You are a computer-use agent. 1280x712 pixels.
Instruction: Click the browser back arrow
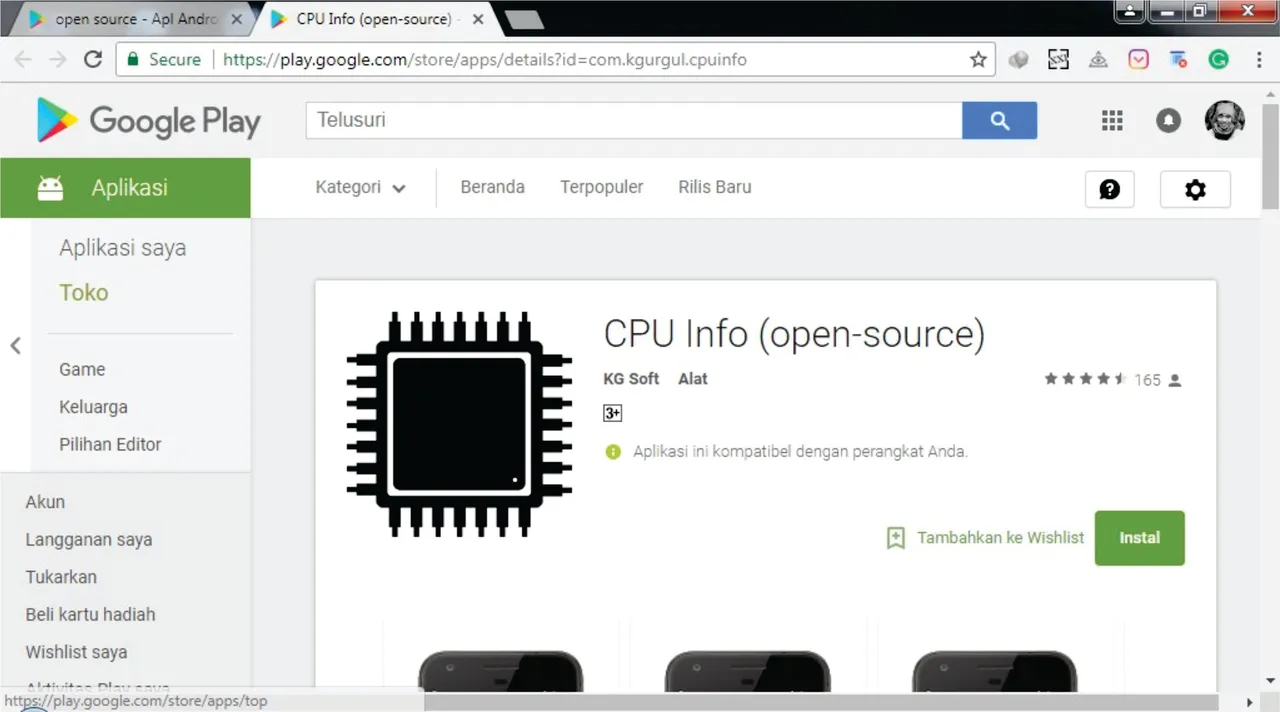click(23, 60)
